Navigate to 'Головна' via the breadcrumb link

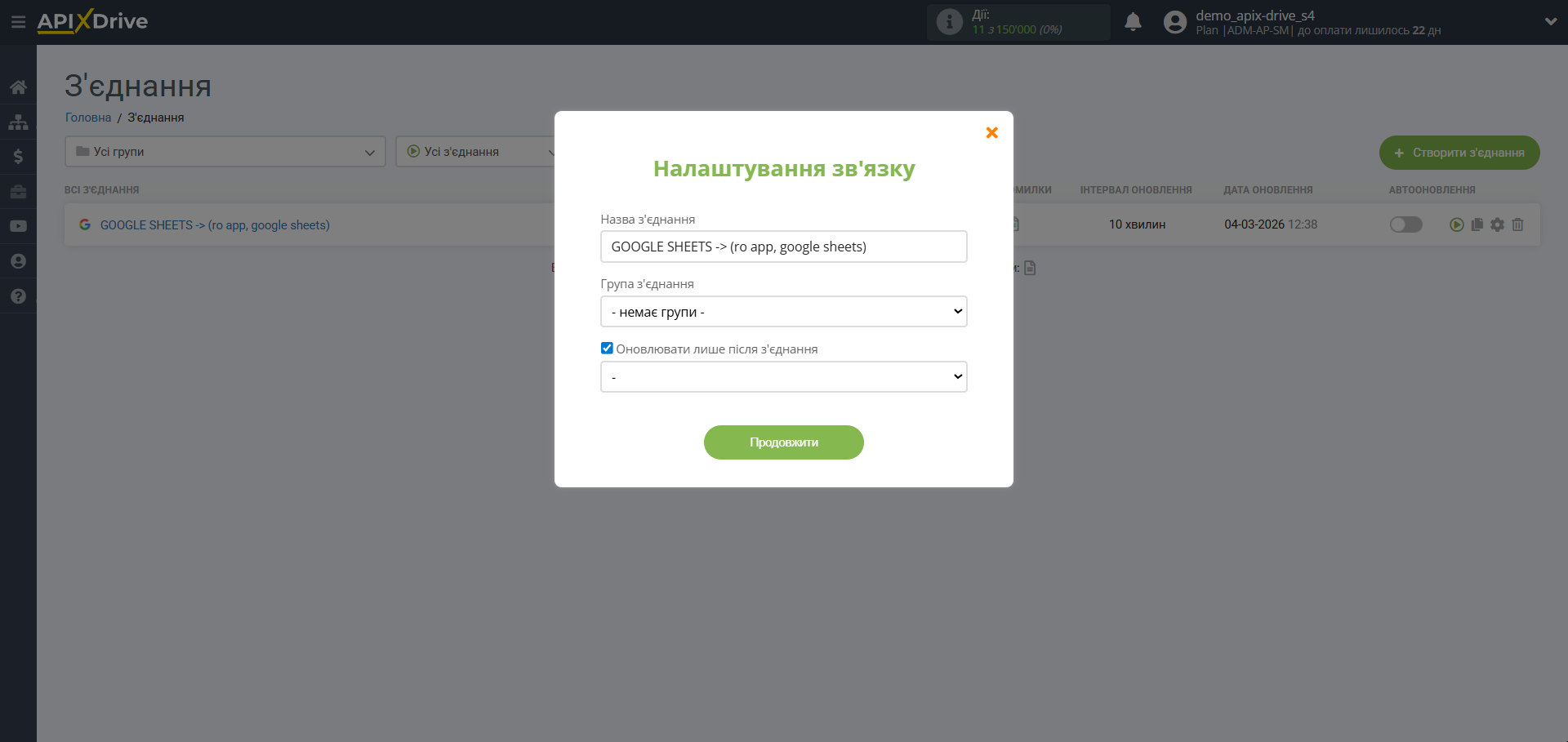pos(87,117)
